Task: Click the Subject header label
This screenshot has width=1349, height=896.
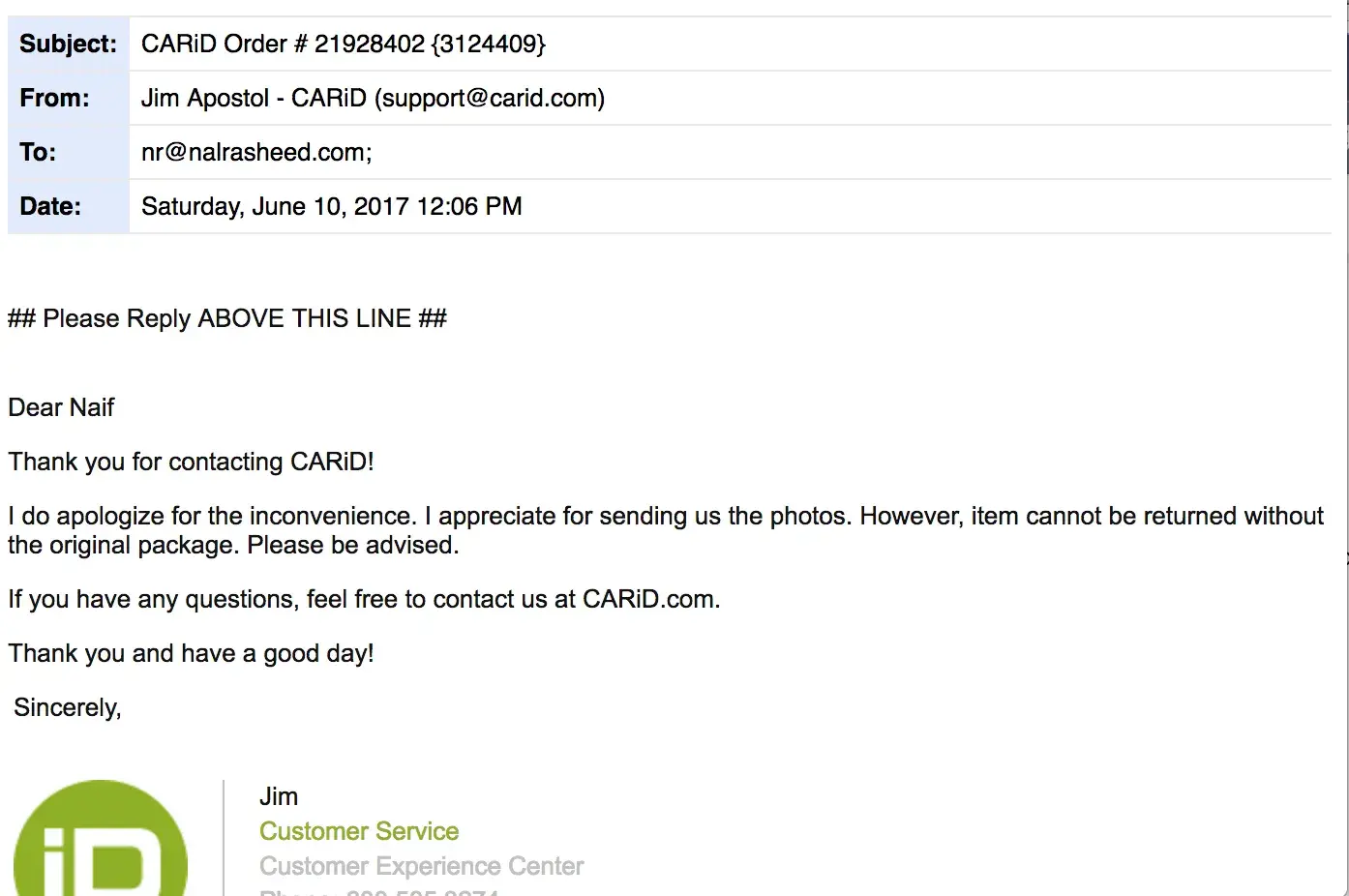Action: 68,45
